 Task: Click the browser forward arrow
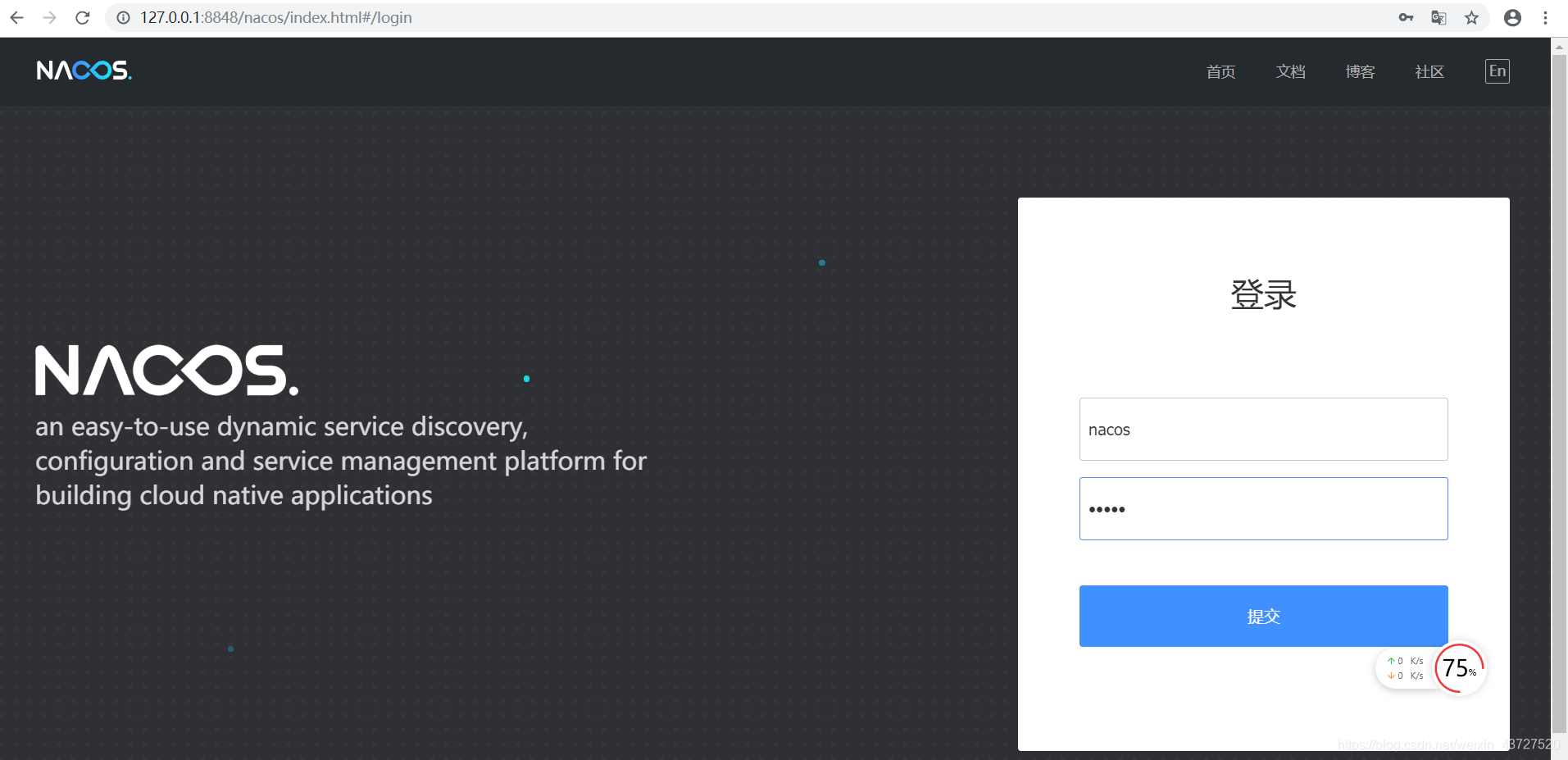49,17
